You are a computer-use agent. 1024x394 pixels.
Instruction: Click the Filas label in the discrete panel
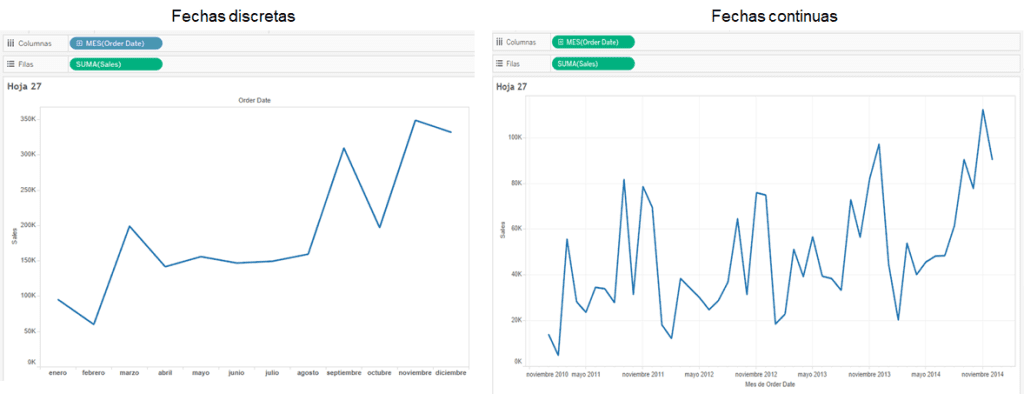(25, 64)
